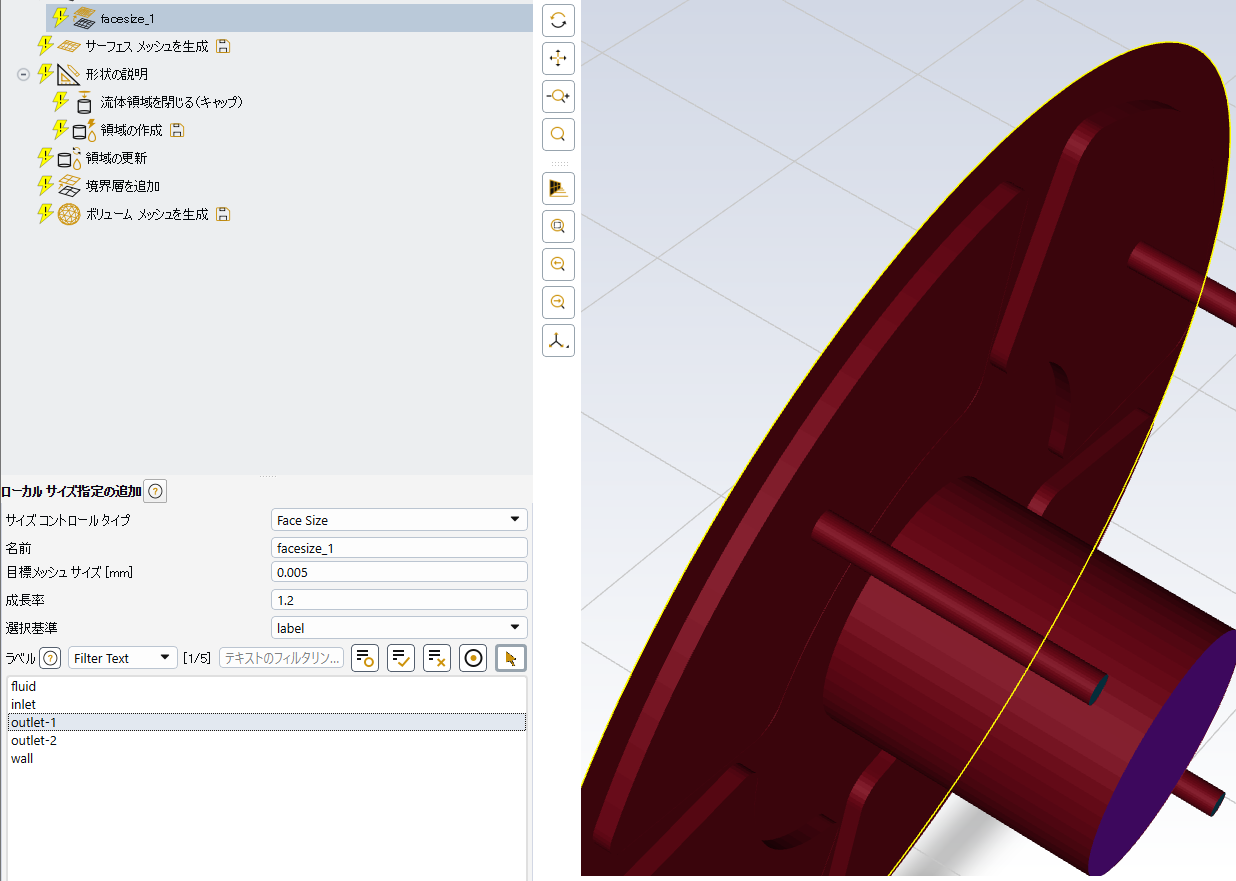Image resolution: width=1236 pixels, height=881 pixels.
Task: Select the ボリューム メッシュを生成 task
Action: (x=147, y=214)
